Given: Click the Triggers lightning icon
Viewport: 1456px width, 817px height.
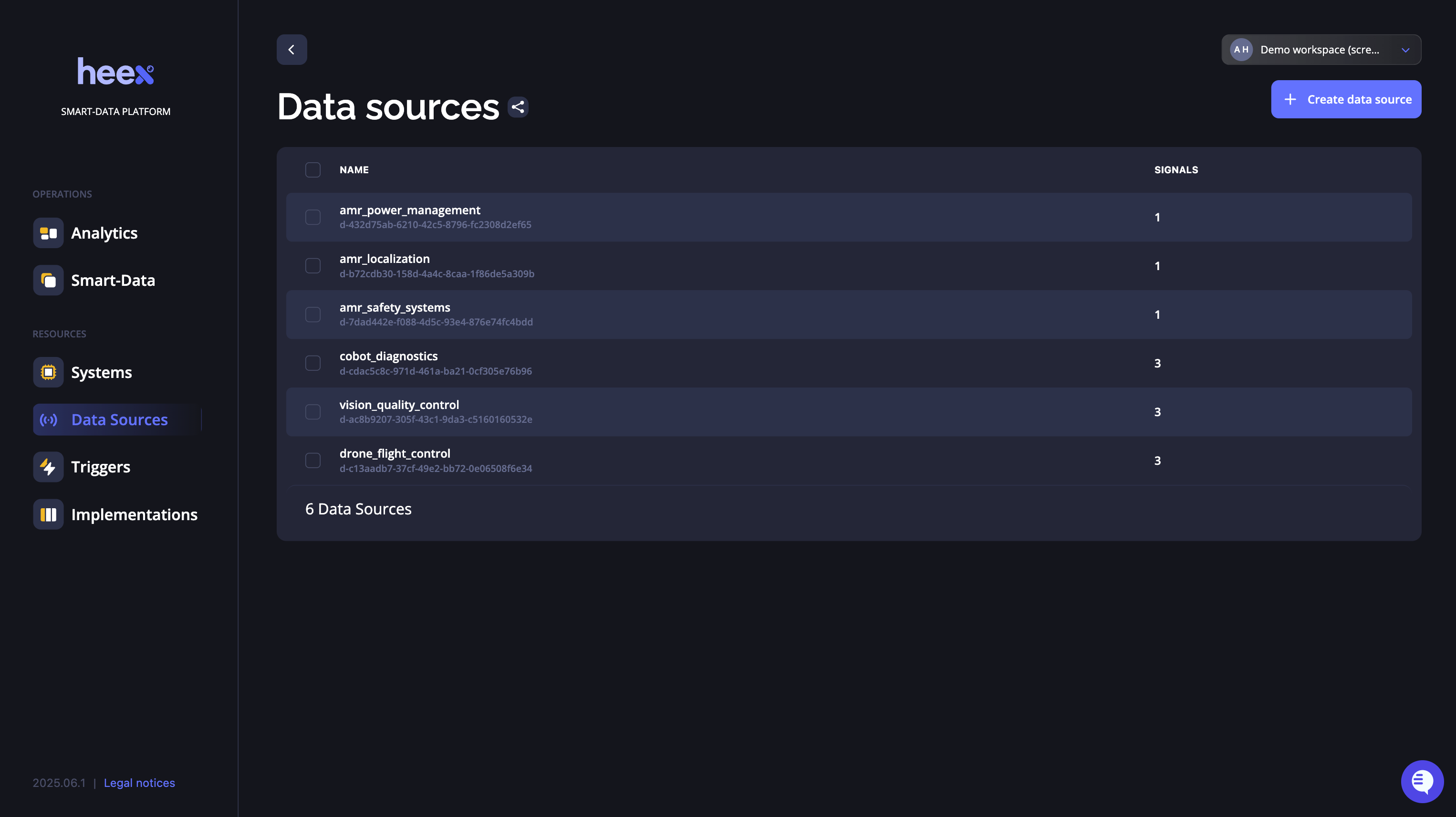Looking at the screenshot, I should tap(48, 467).
